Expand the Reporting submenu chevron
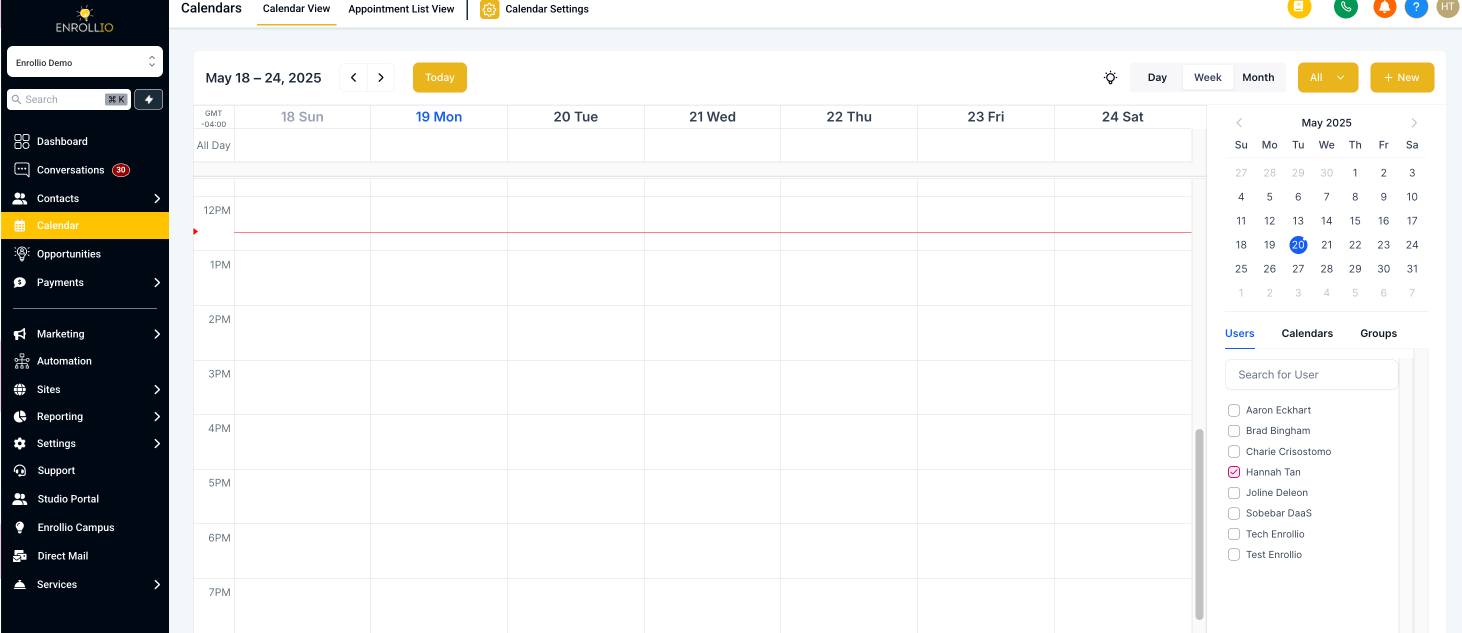 (157, 416)
